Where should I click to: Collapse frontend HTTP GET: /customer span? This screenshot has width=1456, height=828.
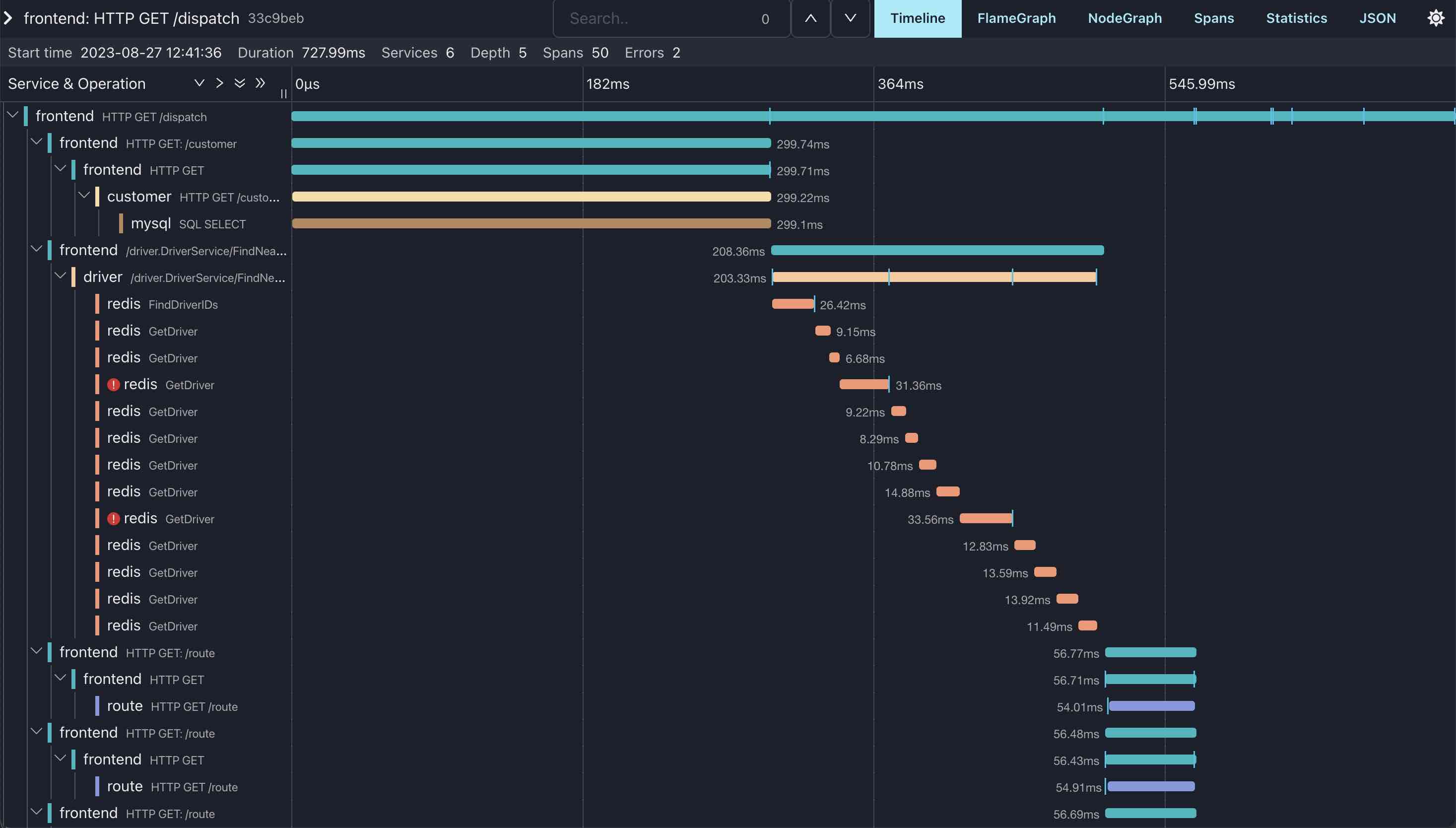point(36,142)
